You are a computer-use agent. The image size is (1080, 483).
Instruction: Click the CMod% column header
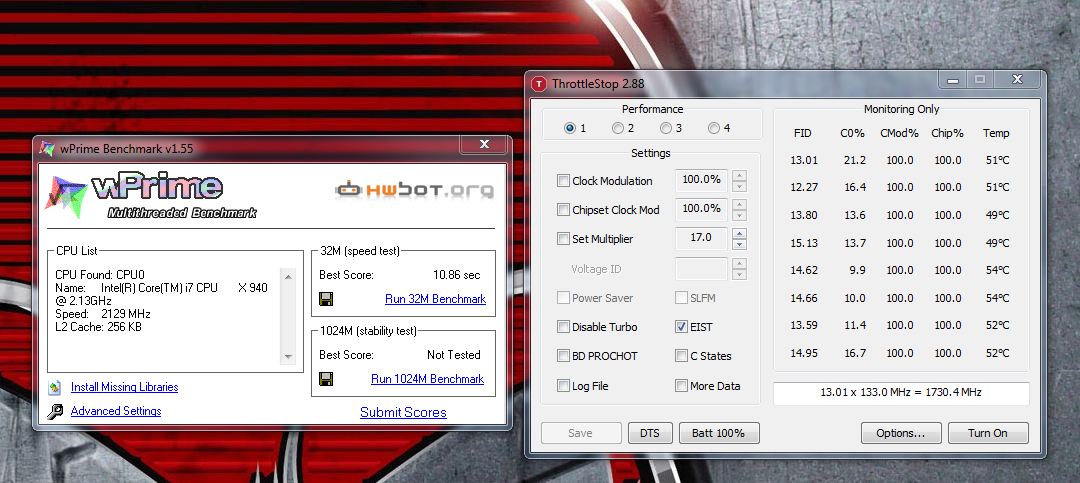click(900, 134)
